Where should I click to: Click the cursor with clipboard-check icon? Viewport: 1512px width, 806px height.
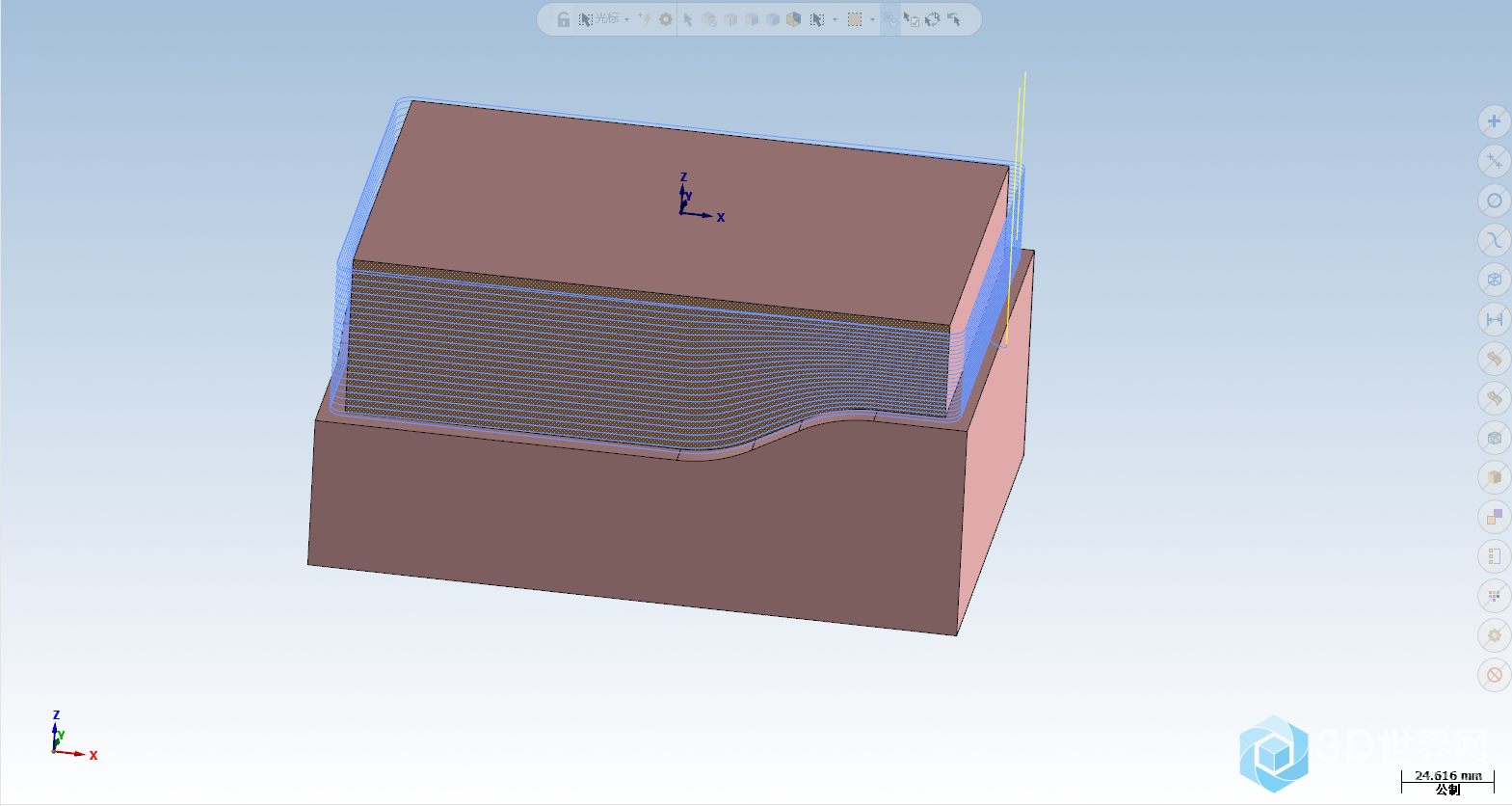tap(911, 19)
